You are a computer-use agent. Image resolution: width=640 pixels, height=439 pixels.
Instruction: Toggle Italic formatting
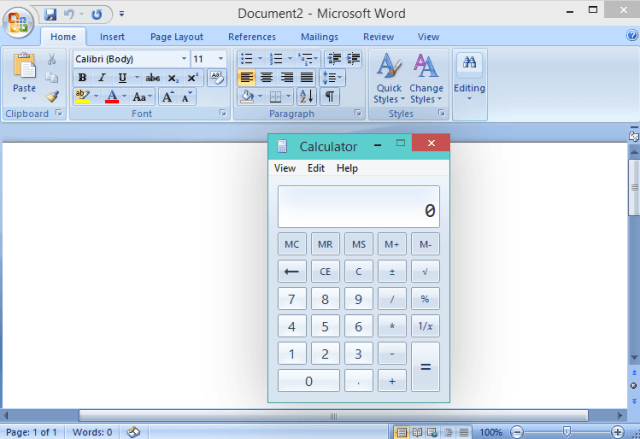[102, 78]
